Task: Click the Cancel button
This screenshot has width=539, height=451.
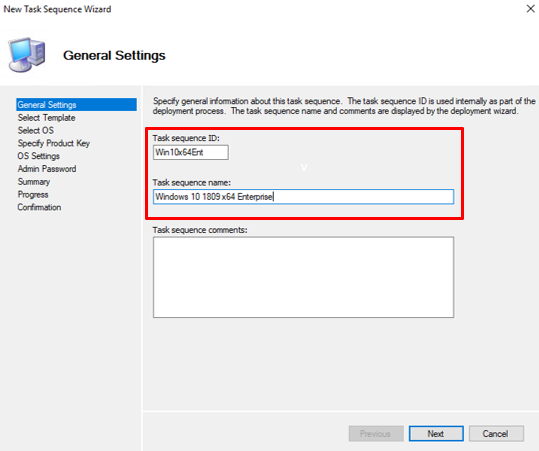Action: (496, 433)
